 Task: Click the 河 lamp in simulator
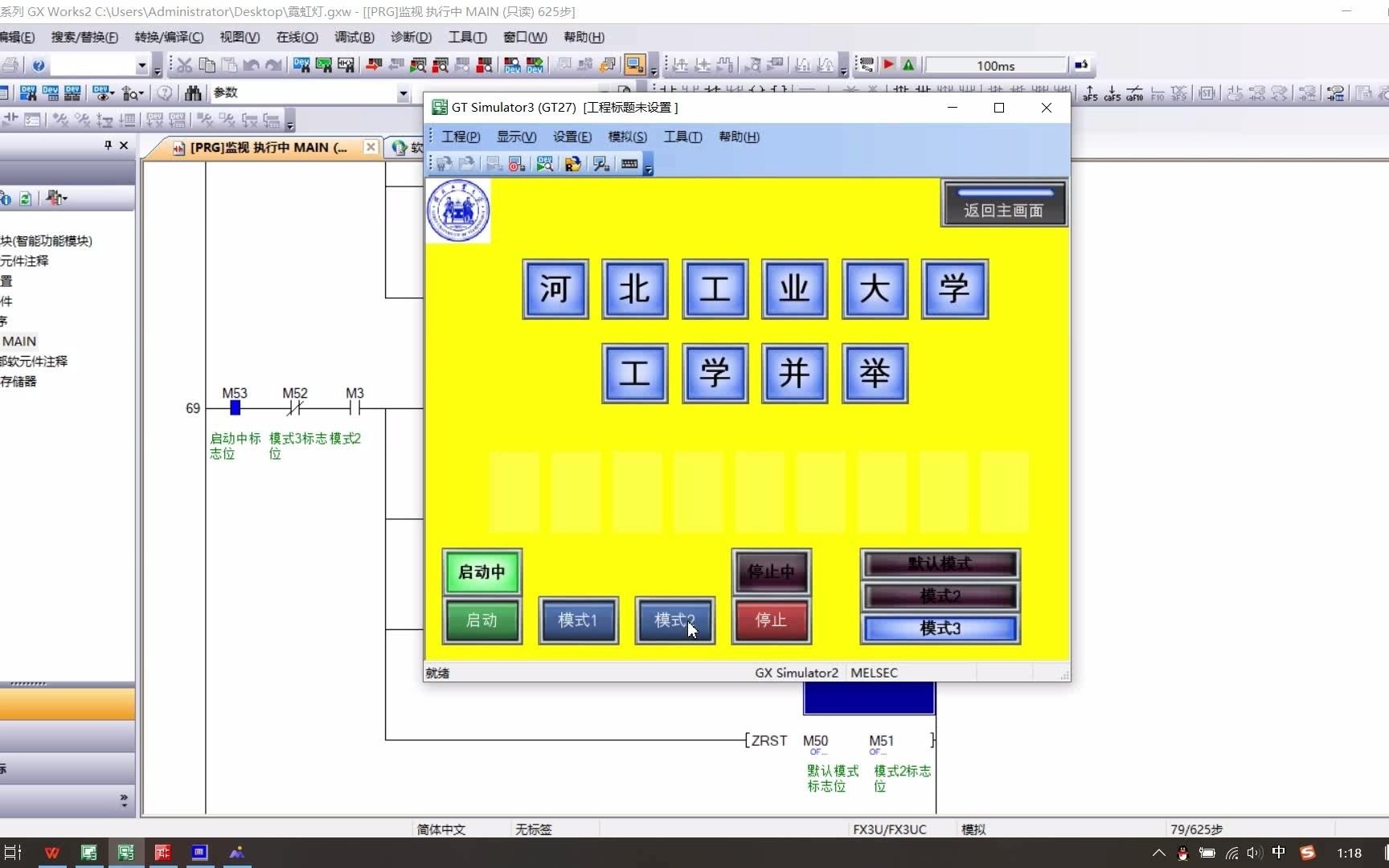tap(555, 289)
